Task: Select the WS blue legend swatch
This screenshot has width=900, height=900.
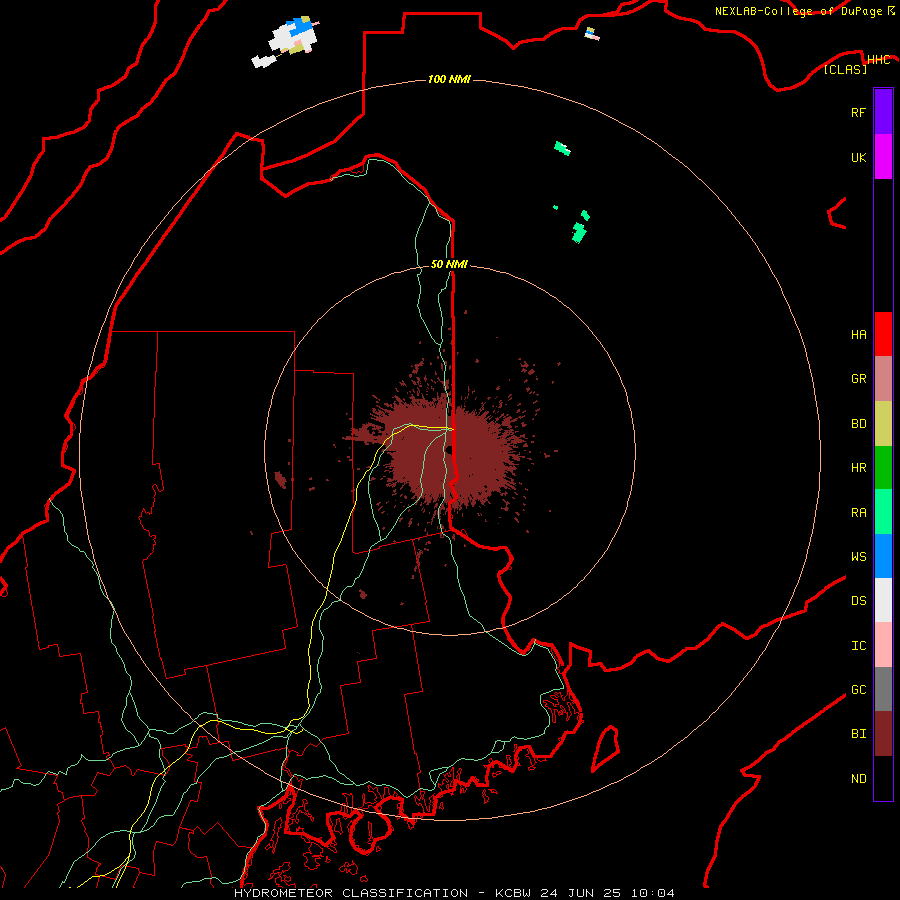Action: click(x=883, y=556)
